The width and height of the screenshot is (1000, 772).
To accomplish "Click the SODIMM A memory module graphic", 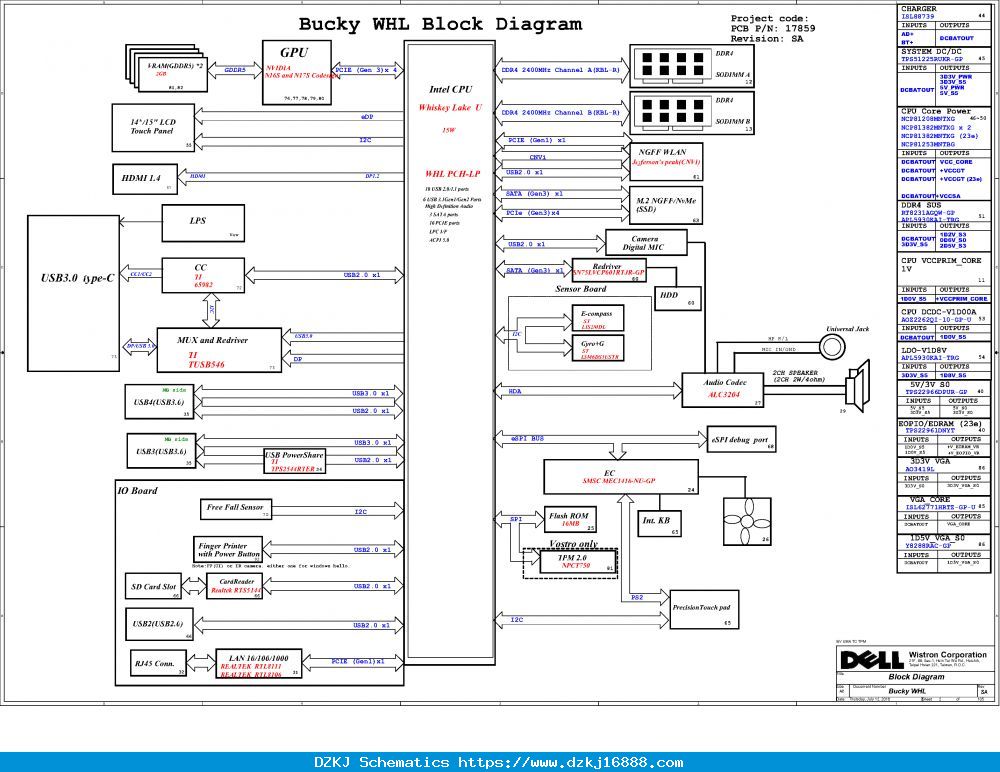I will [x=673, y=66].
